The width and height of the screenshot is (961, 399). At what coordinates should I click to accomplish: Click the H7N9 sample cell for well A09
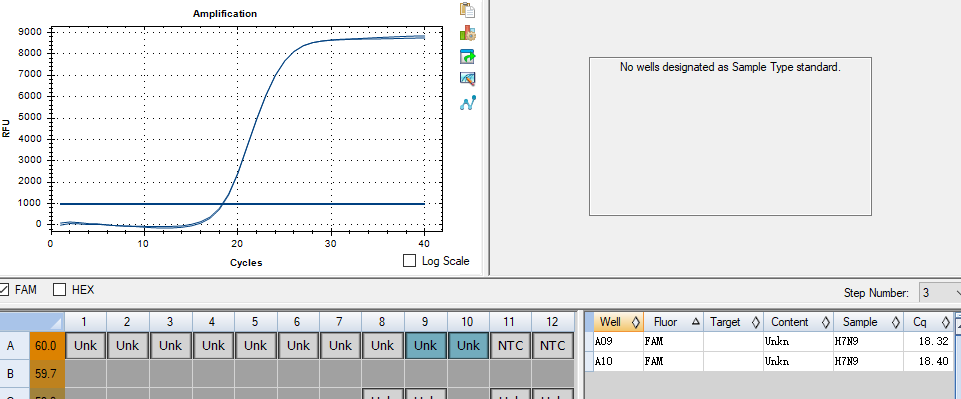(868, 341)
